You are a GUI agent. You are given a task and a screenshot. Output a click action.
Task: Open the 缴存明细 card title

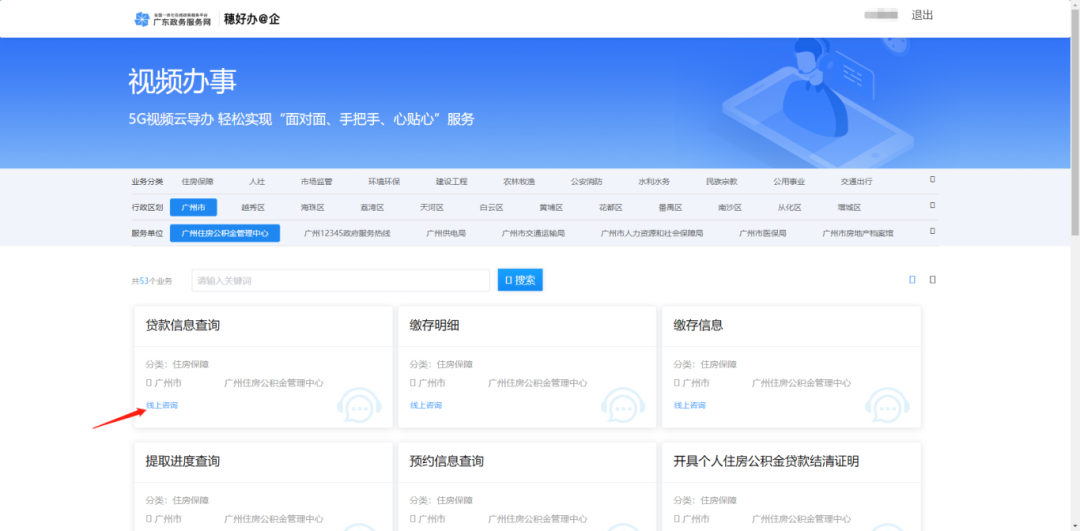tap(434, 325)
